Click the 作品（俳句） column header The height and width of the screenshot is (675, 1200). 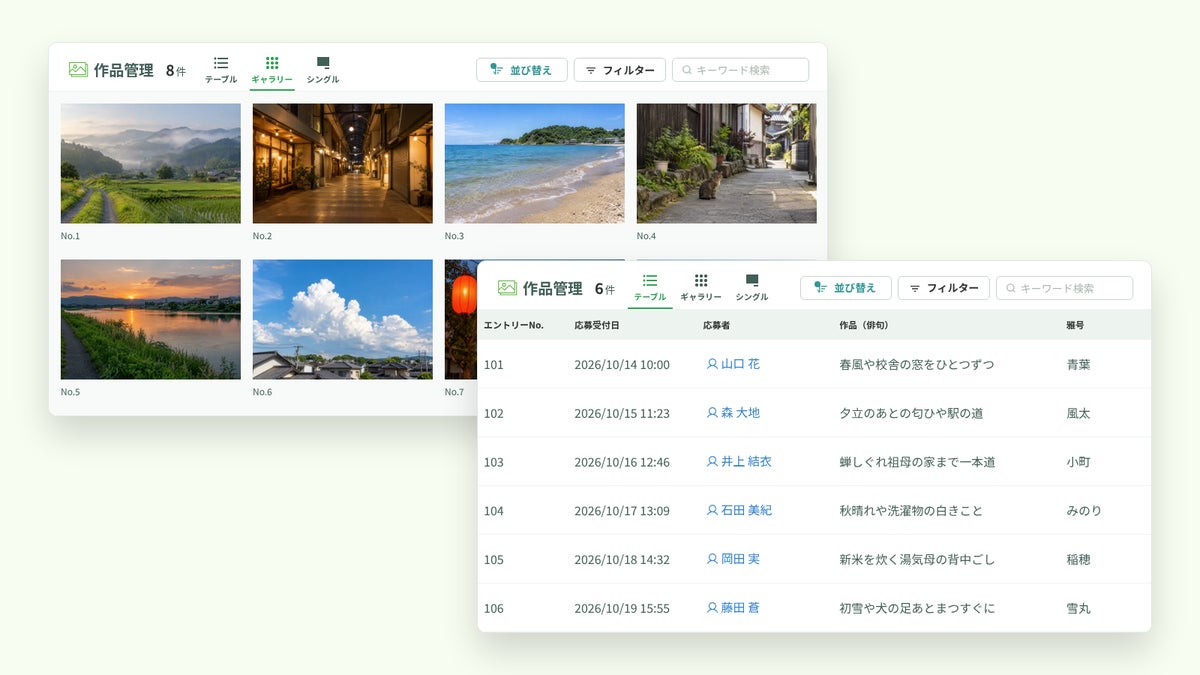(x=864, y=325)
